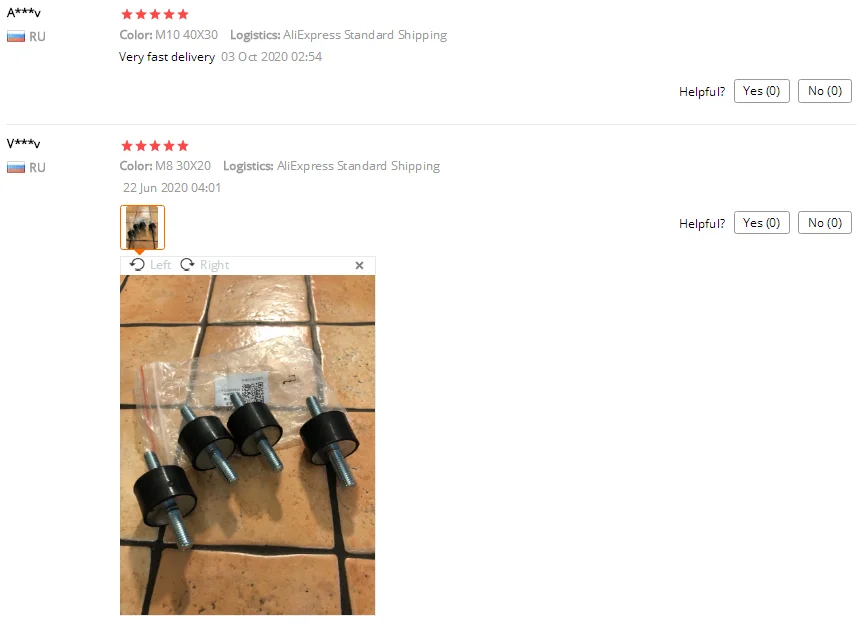
Task: Vote Yes on V***v's review
Action: point(762,222)
